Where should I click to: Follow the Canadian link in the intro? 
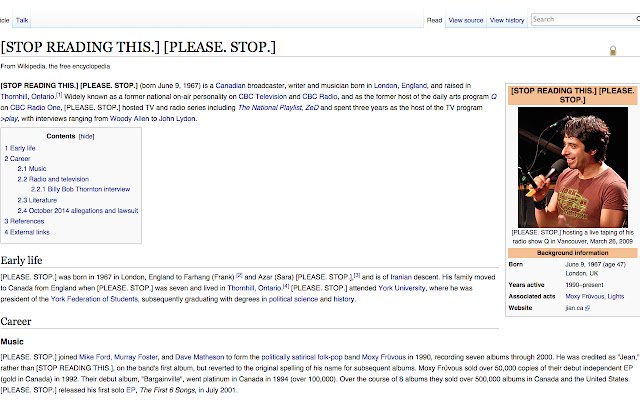pos(230,86)
